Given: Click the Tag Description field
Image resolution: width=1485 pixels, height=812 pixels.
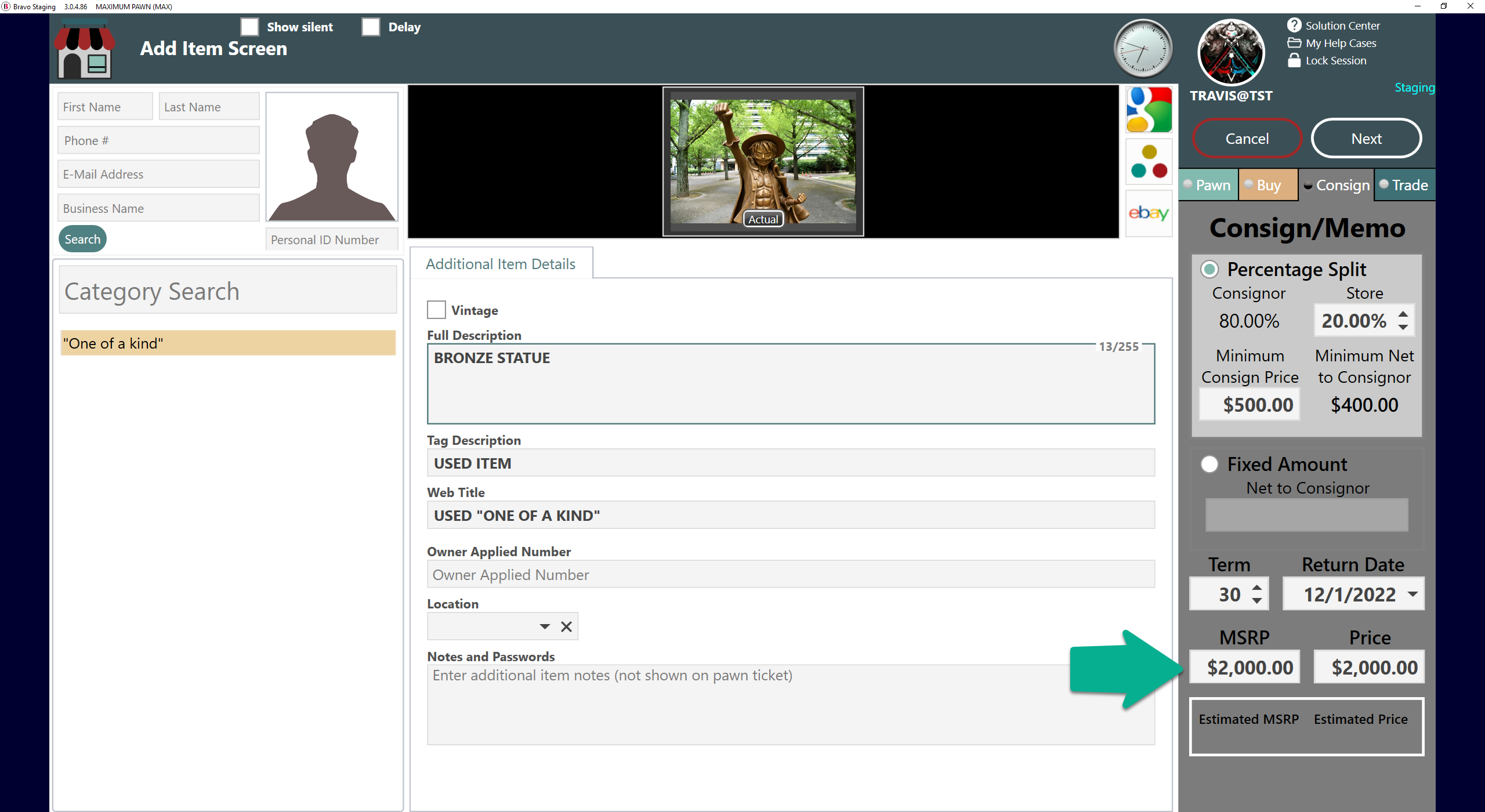Looking at the screenshot, I should pos(791,463).
